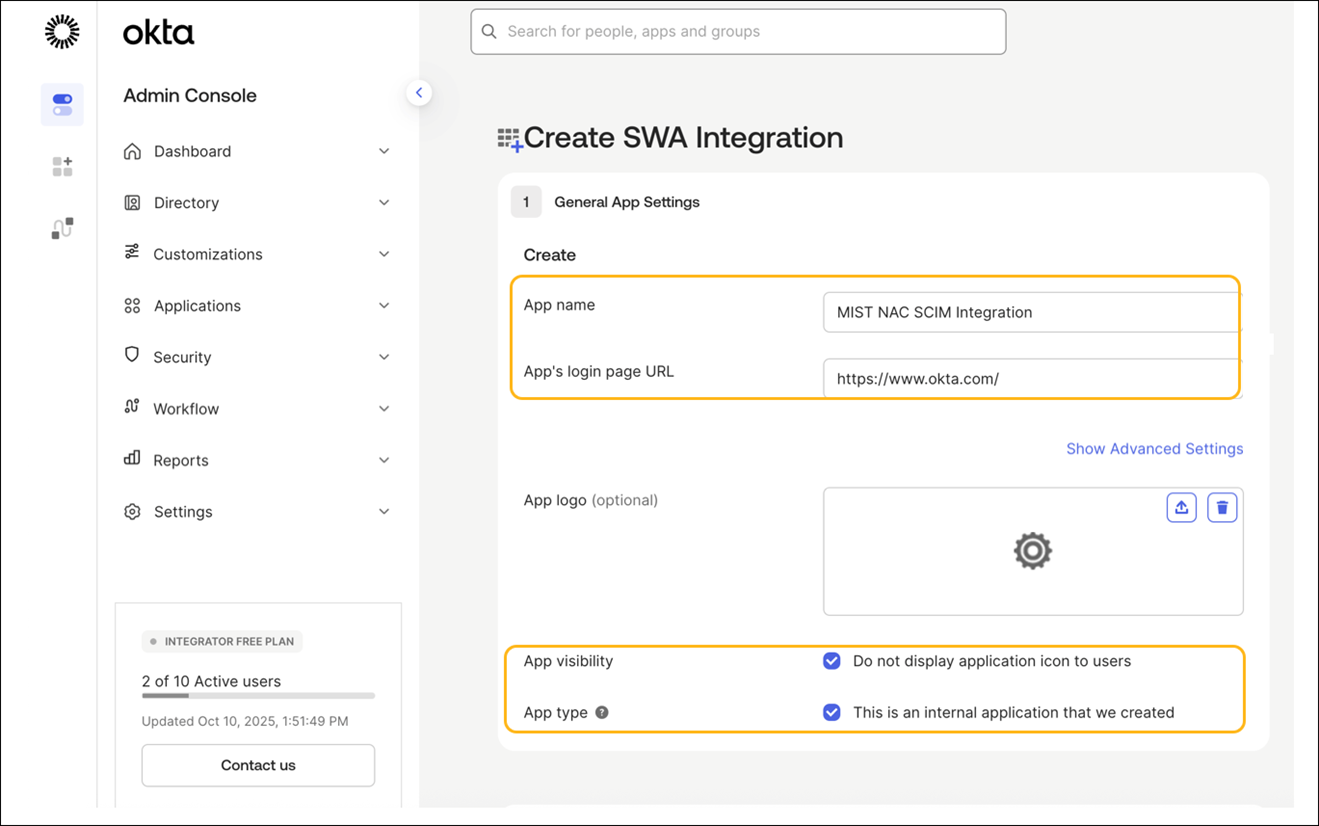This screenshot has width=1319, height=826.
Task: Expand the Directory menu chevron
Action: tap(384, 203)
